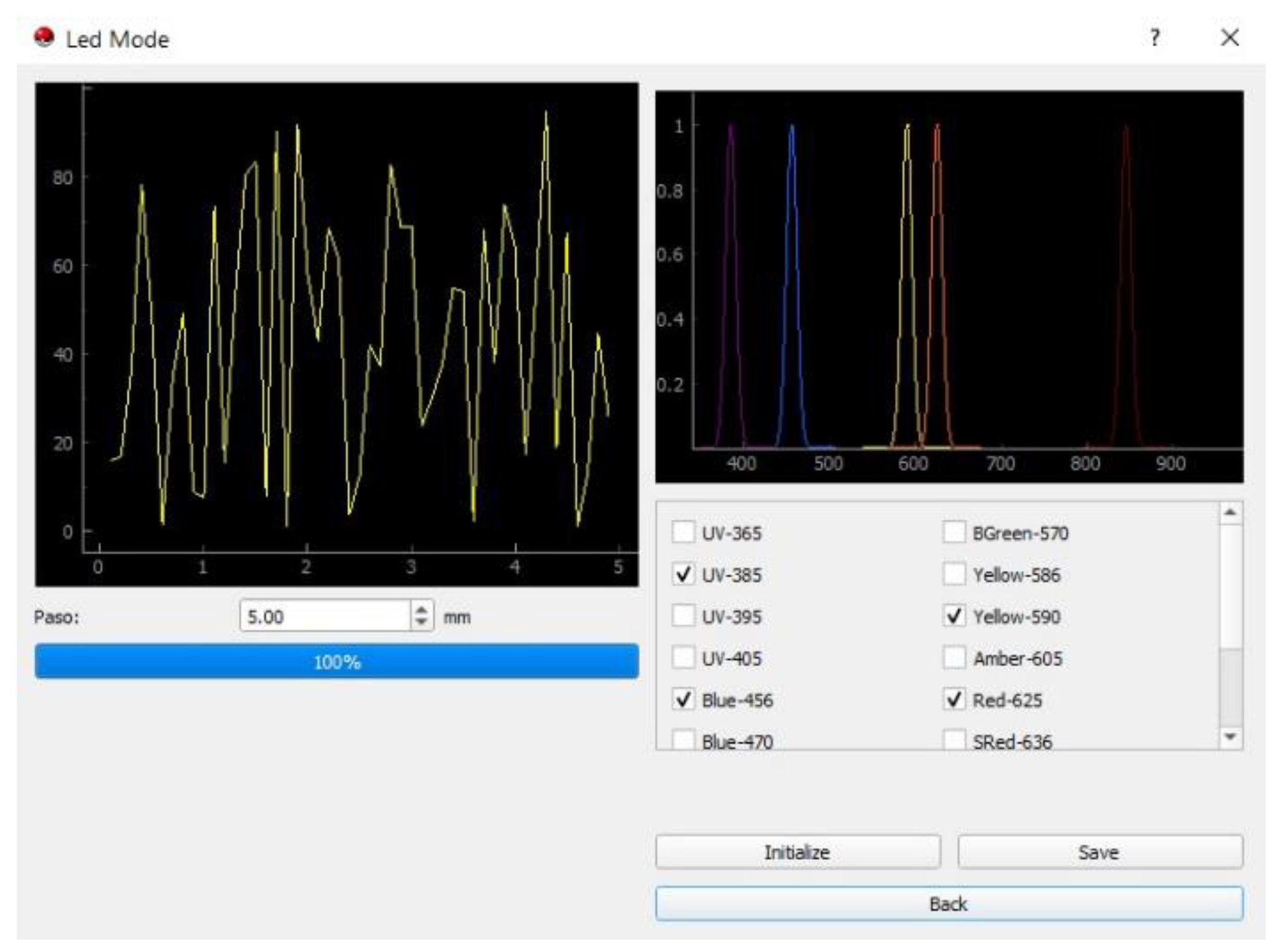This screenshot has height=952, width=1282.
Task: Decrease Paso value with down arrow
Action: [x=421, y=623]
